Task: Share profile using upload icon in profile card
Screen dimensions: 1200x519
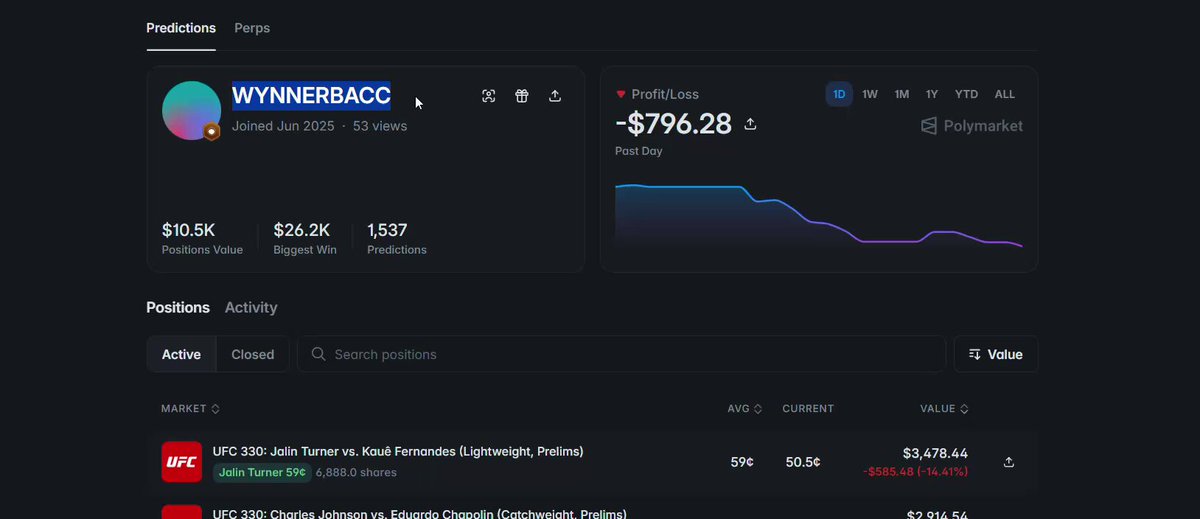Action: (555, 96)
